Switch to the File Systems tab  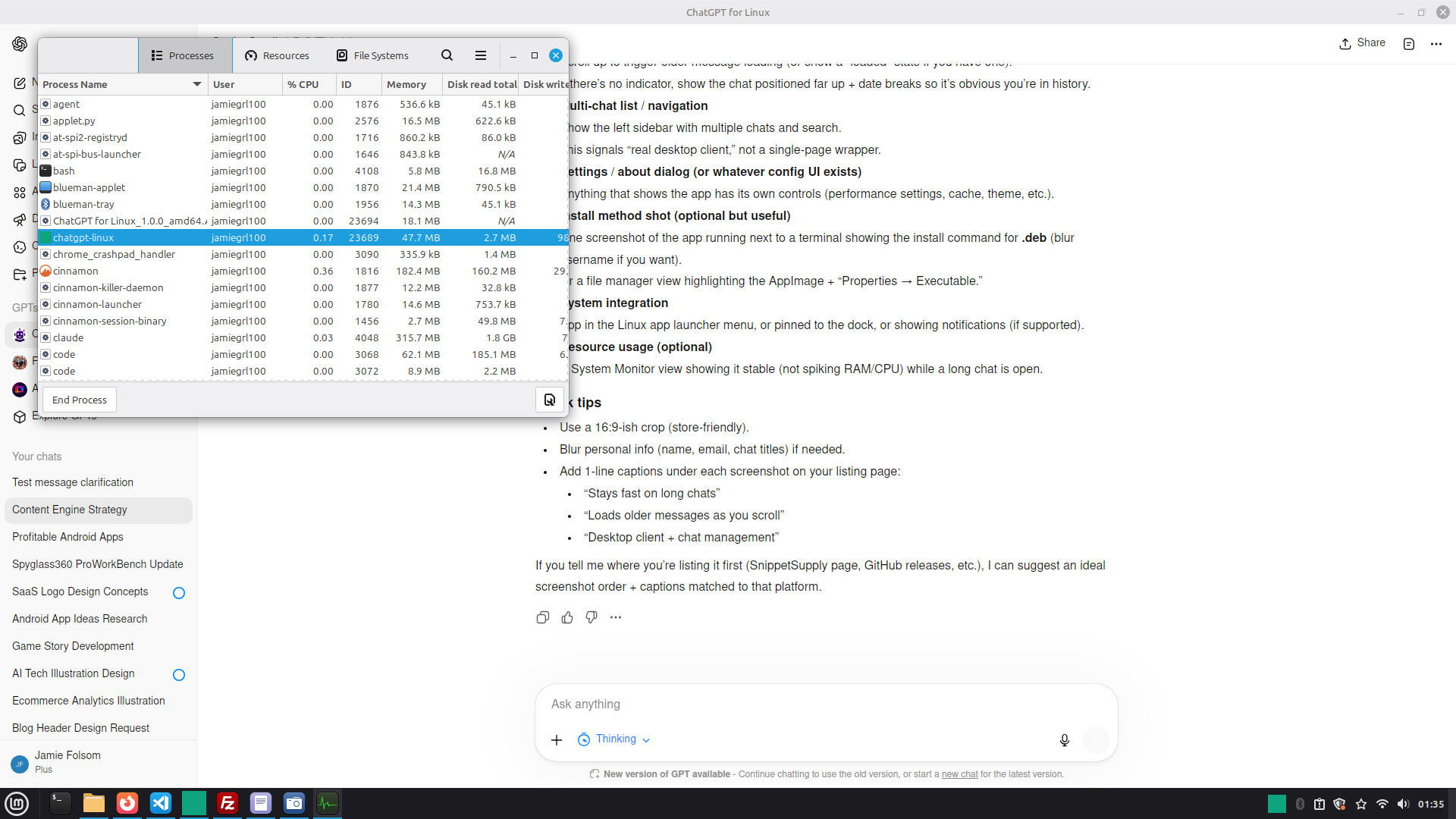tap(372, 55)
